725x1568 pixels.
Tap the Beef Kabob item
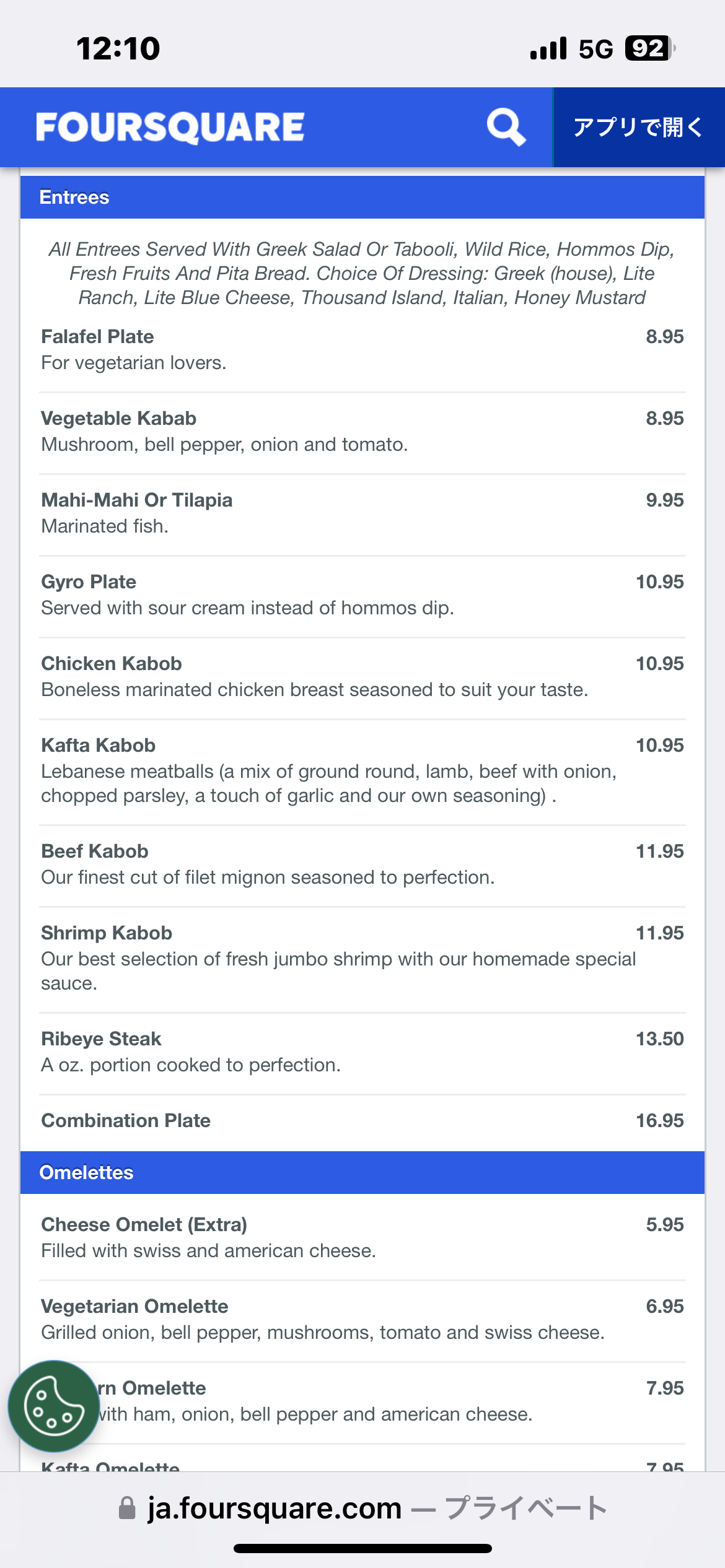[95, 852]
